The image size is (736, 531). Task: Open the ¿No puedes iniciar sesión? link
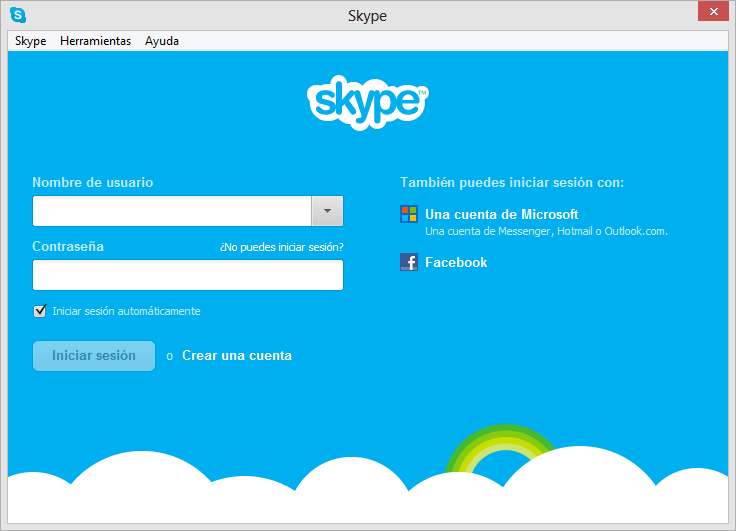tap(281, 247)
